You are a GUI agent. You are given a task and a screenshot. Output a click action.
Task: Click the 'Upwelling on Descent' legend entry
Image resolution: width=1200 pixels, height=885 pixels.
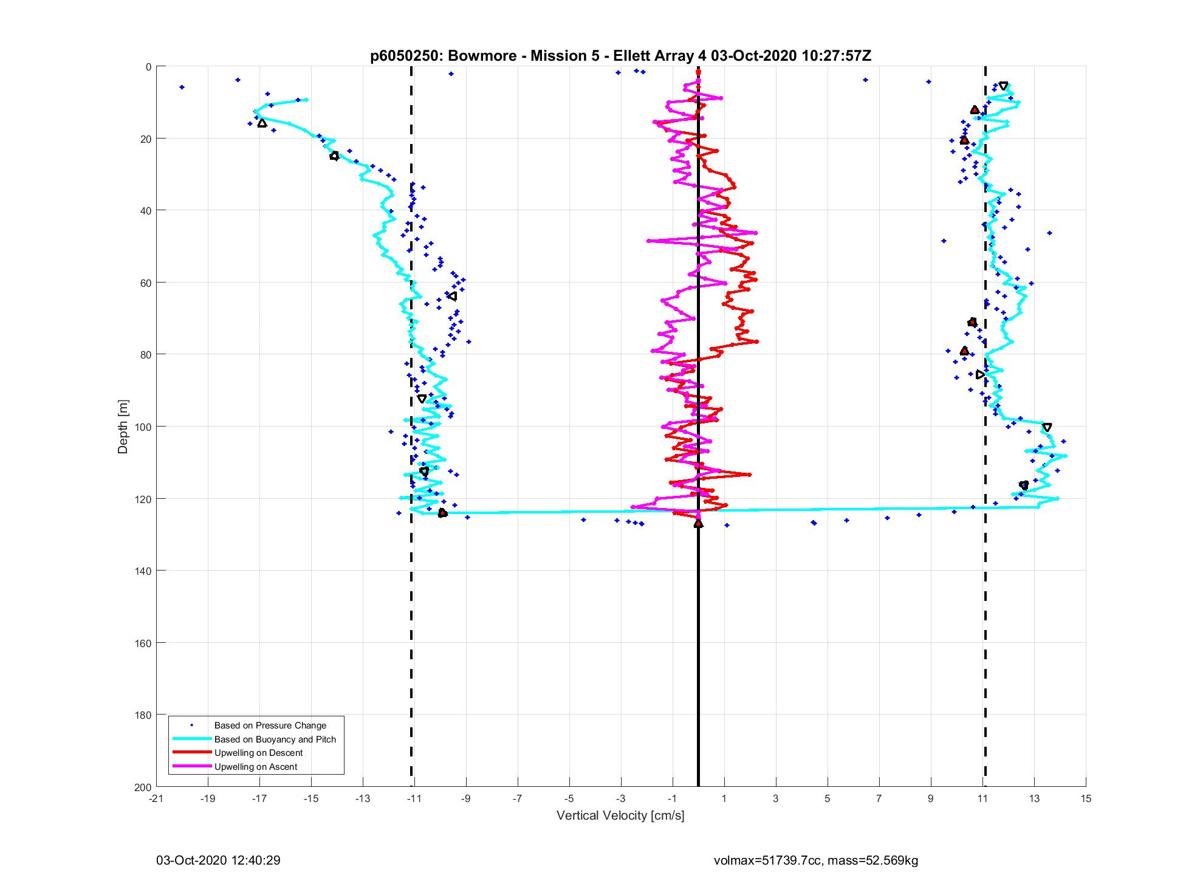258,752
